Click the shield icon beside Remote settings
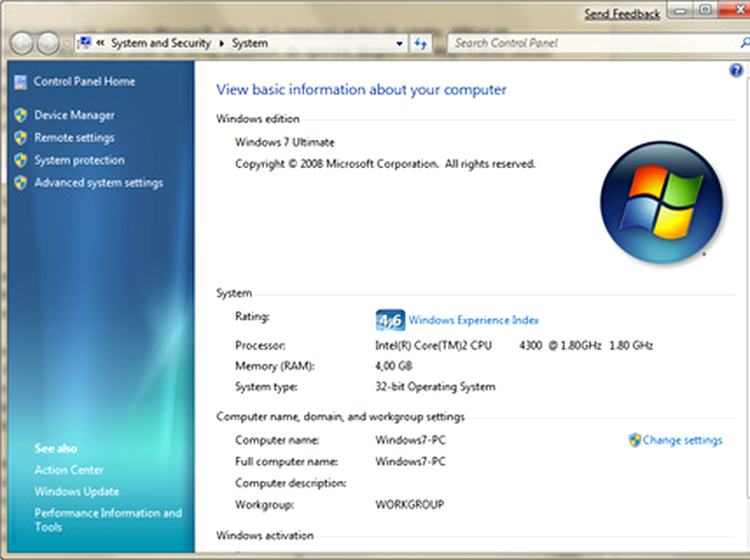This screenshot has height=560, width=750. tap(20, 138)
